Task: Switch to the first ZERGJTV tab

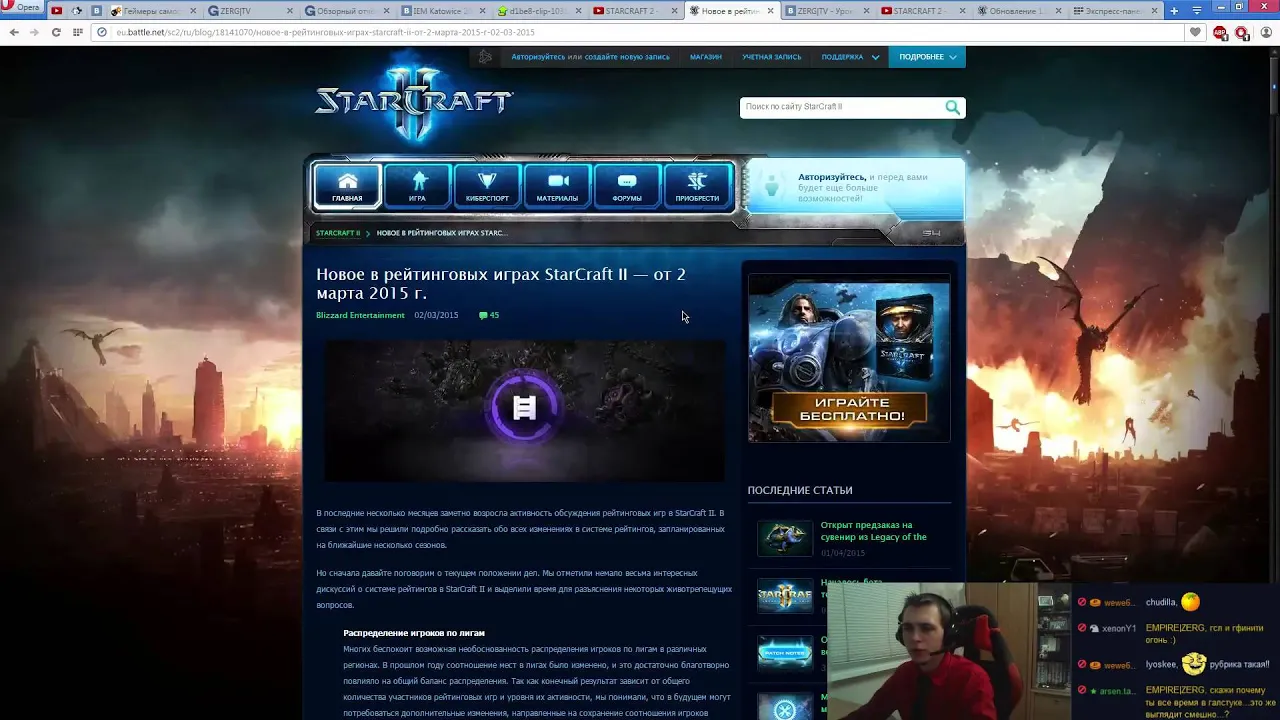Action: pyautogui.click(x=250, y=11)
